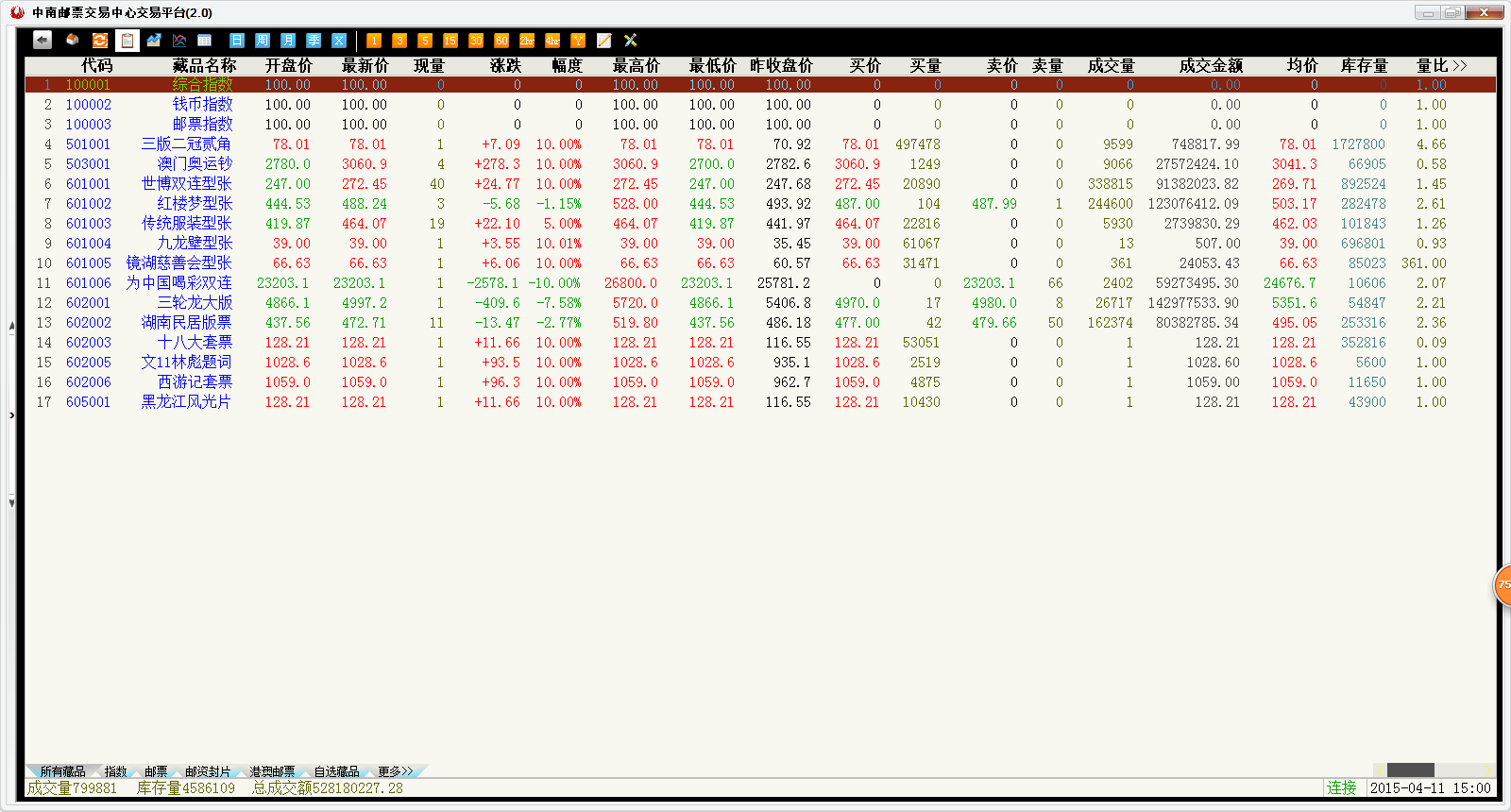Image resolution: width=1511 pixels, height=812 pixels.
Task: Open collectible 世博双连型张
Action: pyautogui.click(x=186, y=184)
